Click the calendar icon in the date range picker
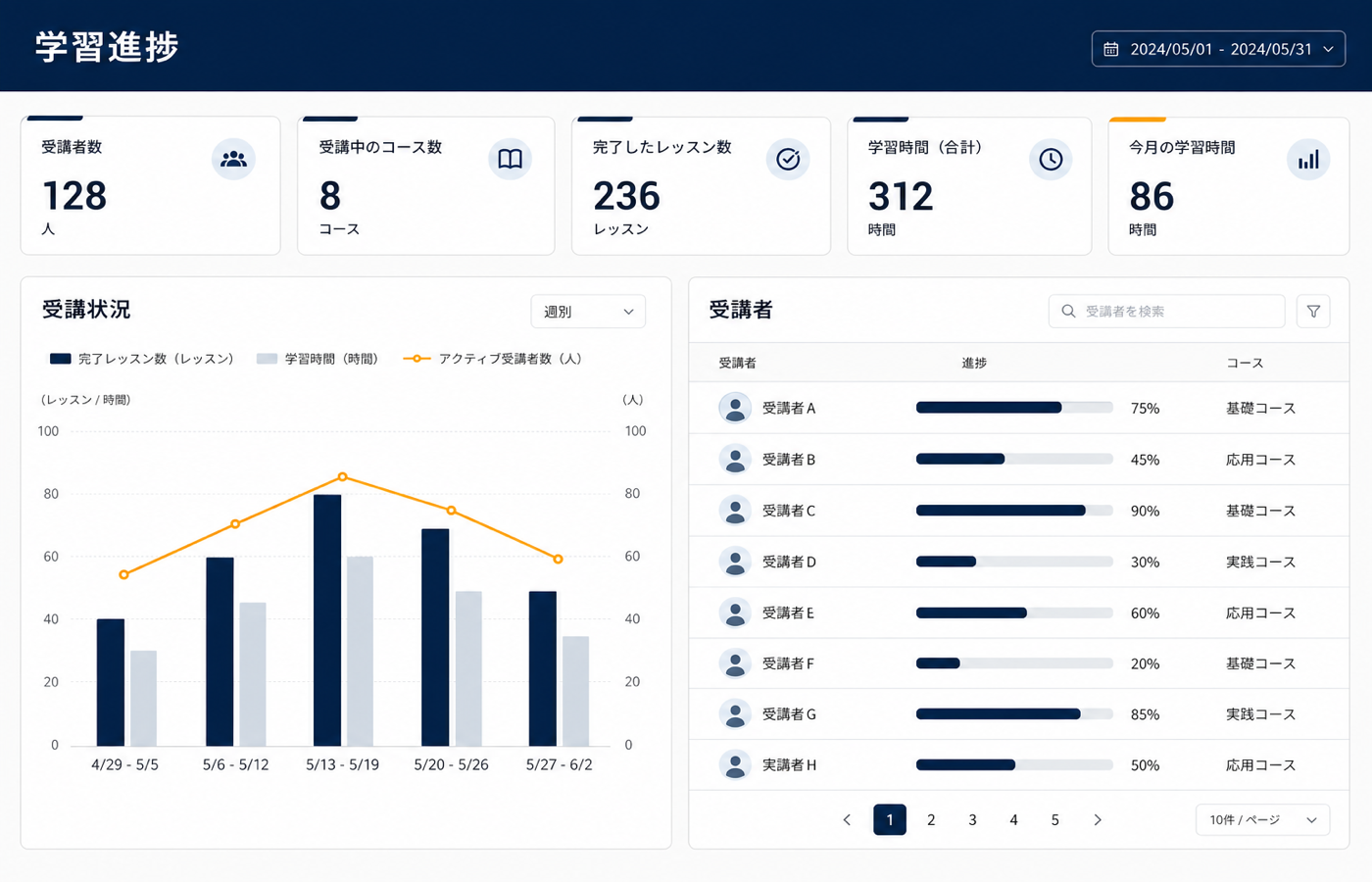This screenshot has width=1372, height=882. pos(1111,49)
